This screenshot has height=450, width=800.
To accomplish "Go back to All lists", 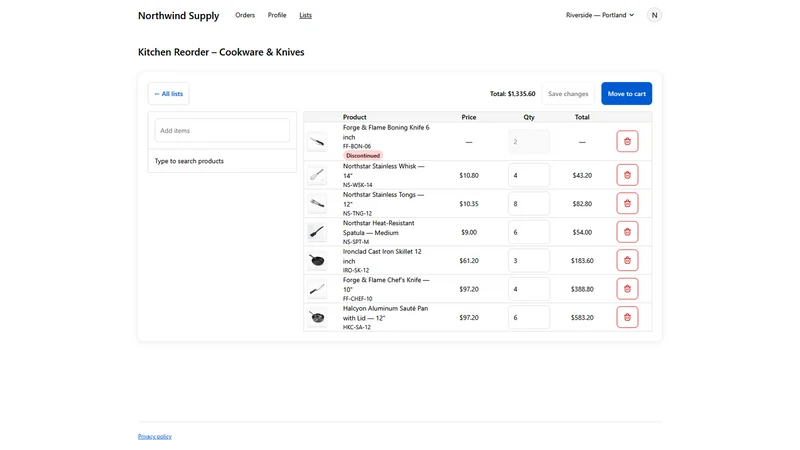I will click(x=168, y=94).
